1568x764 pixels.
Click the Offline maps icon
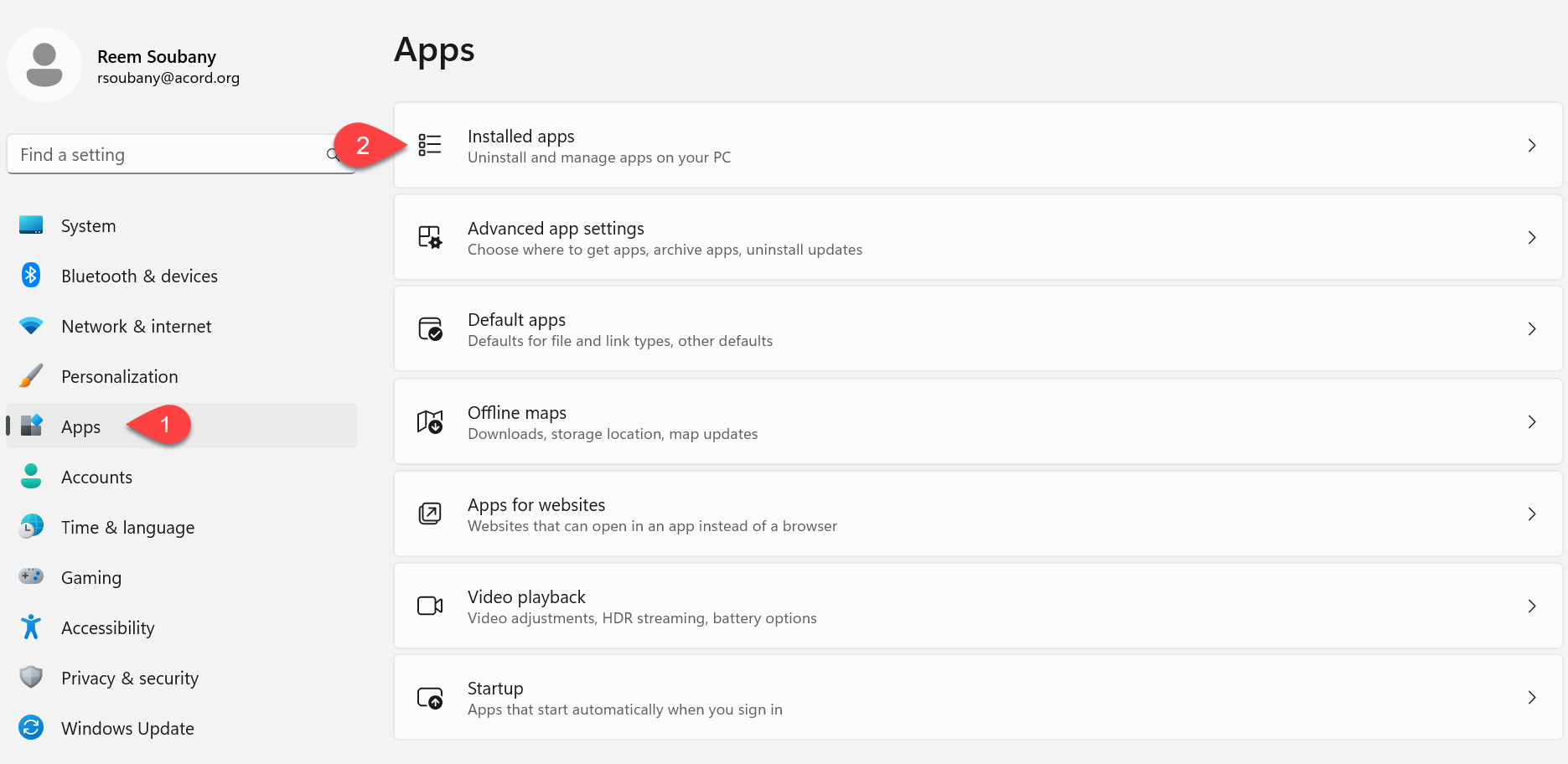click(430, 421)
